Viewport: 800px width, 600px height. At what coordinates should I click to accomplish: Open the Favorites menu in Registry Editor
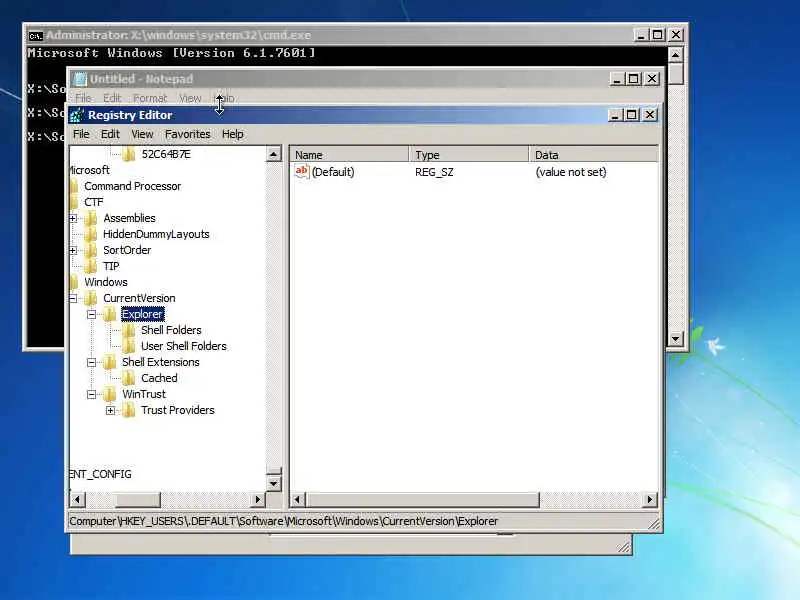tap(187, 134)
